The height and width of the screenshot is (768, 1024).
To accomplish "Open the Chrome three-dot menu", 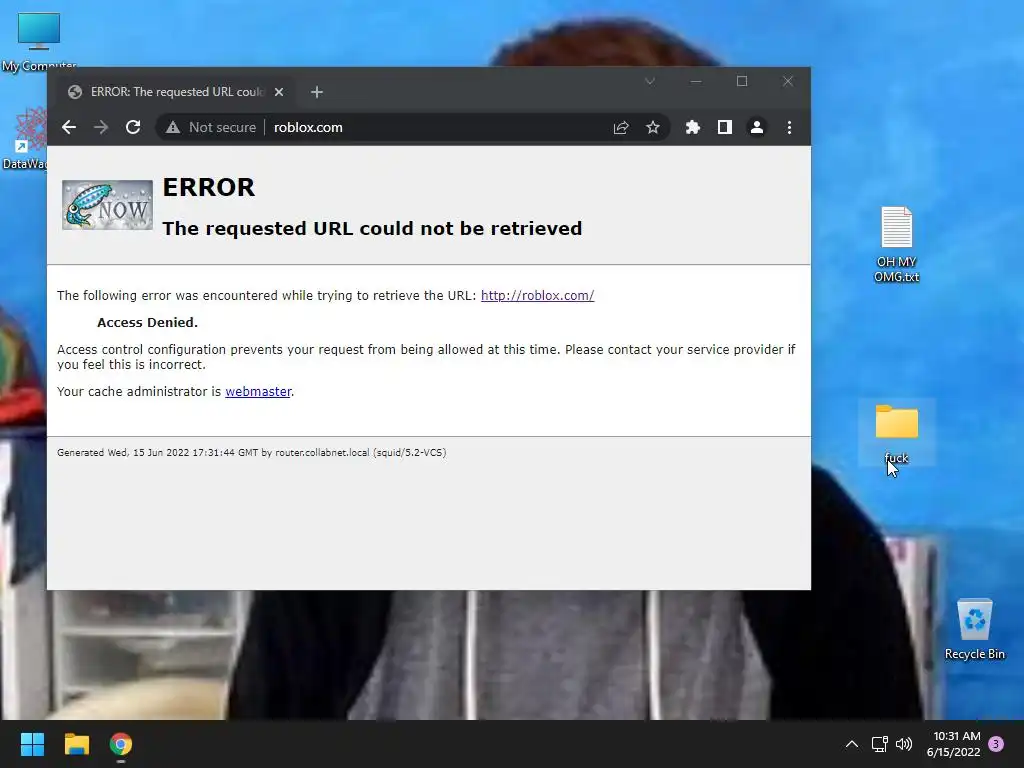I will tap(790, 127).
